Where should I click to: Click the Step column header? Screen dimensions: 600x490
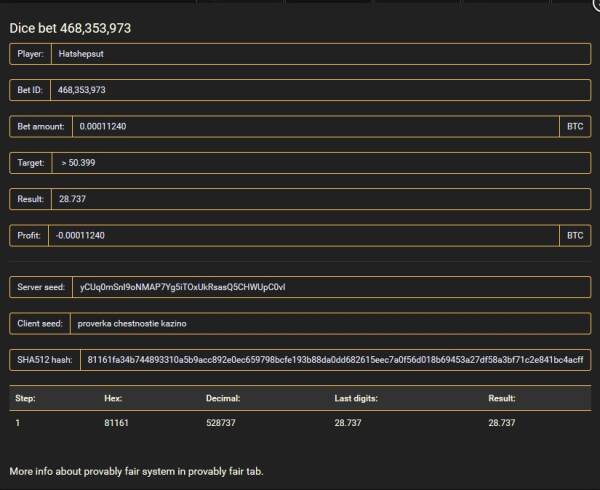point(26,398)
